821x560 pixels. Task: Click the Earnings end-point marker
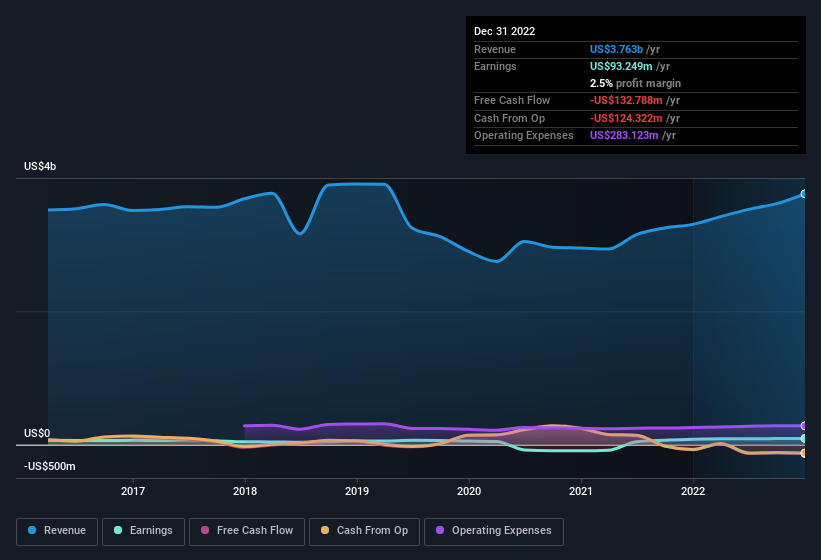[804, 439]
